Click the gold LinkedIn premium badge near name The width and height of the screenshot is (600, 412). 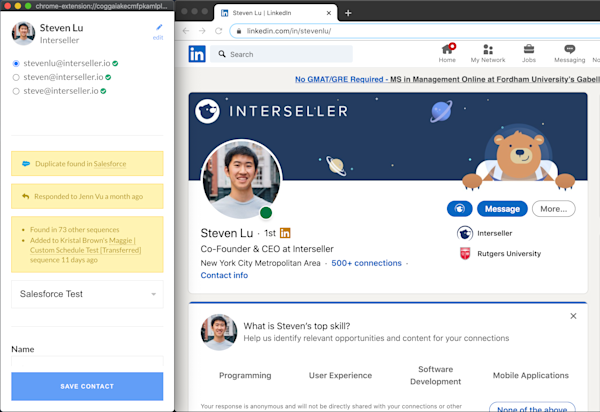285,233
